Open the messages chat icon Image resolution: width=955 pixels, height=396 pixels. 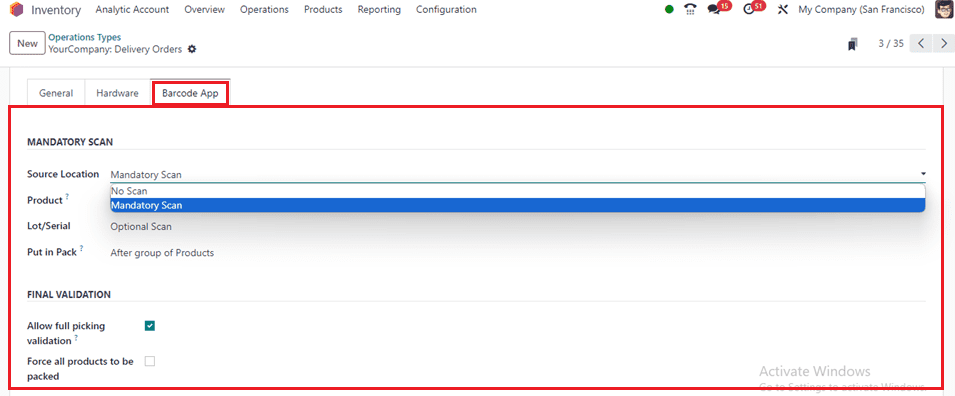(714, 10)
